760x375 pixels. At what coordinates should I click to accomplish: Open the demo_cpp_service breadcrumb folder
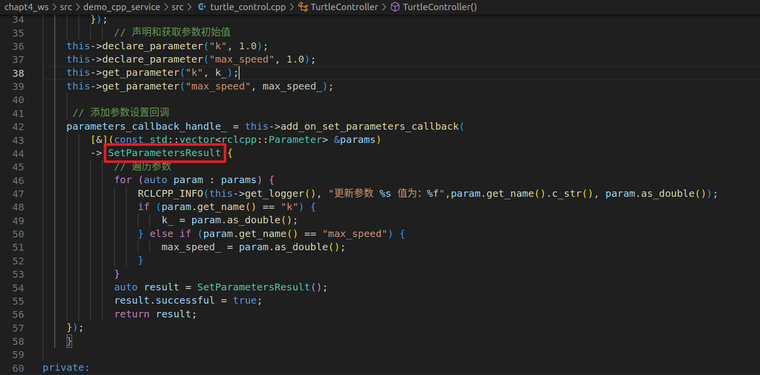(123, 7)
